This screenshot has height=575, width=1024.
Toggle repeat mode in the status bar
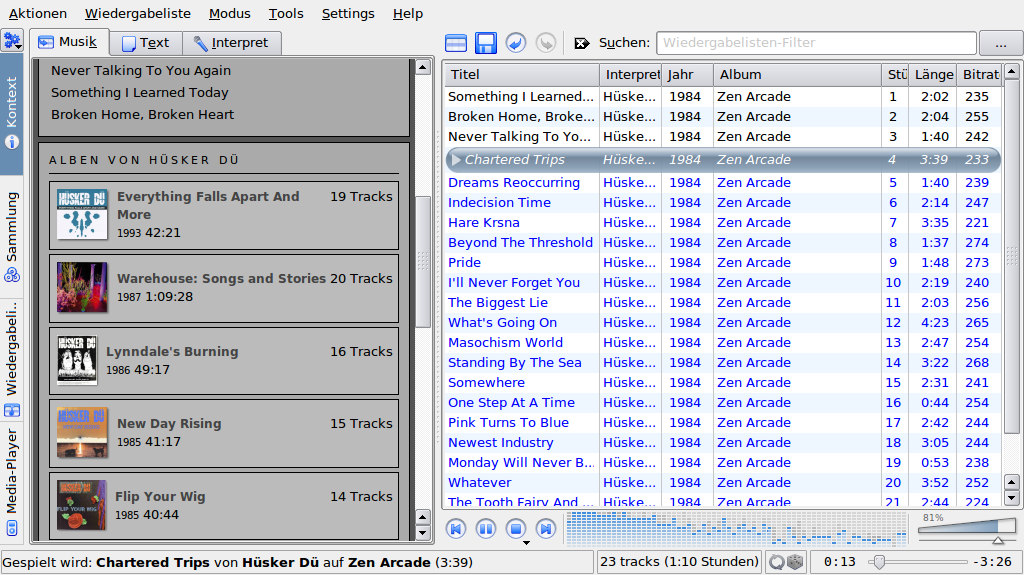[x=776, y=562]
